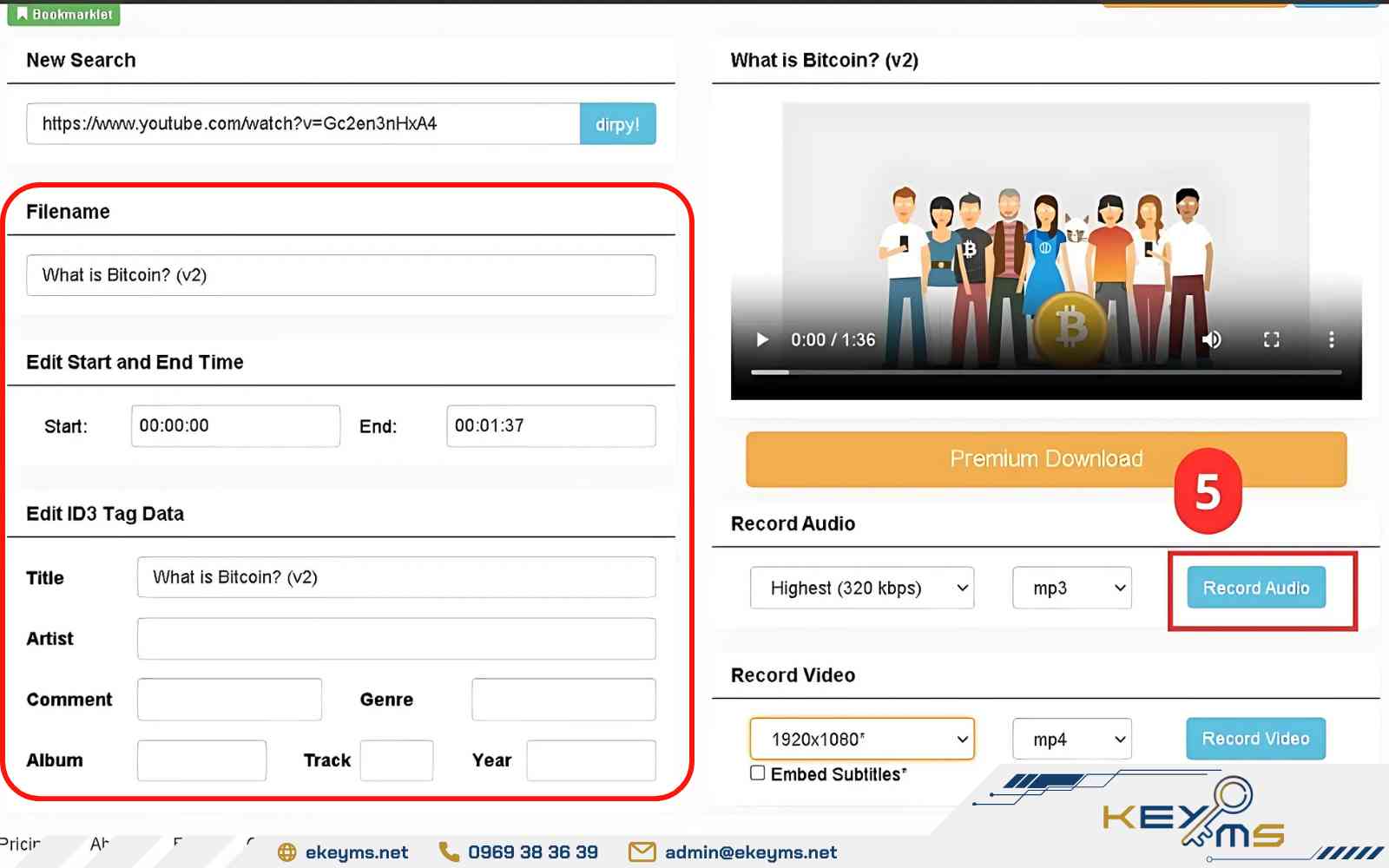Click the Record Audio button

click(1256, 588)
